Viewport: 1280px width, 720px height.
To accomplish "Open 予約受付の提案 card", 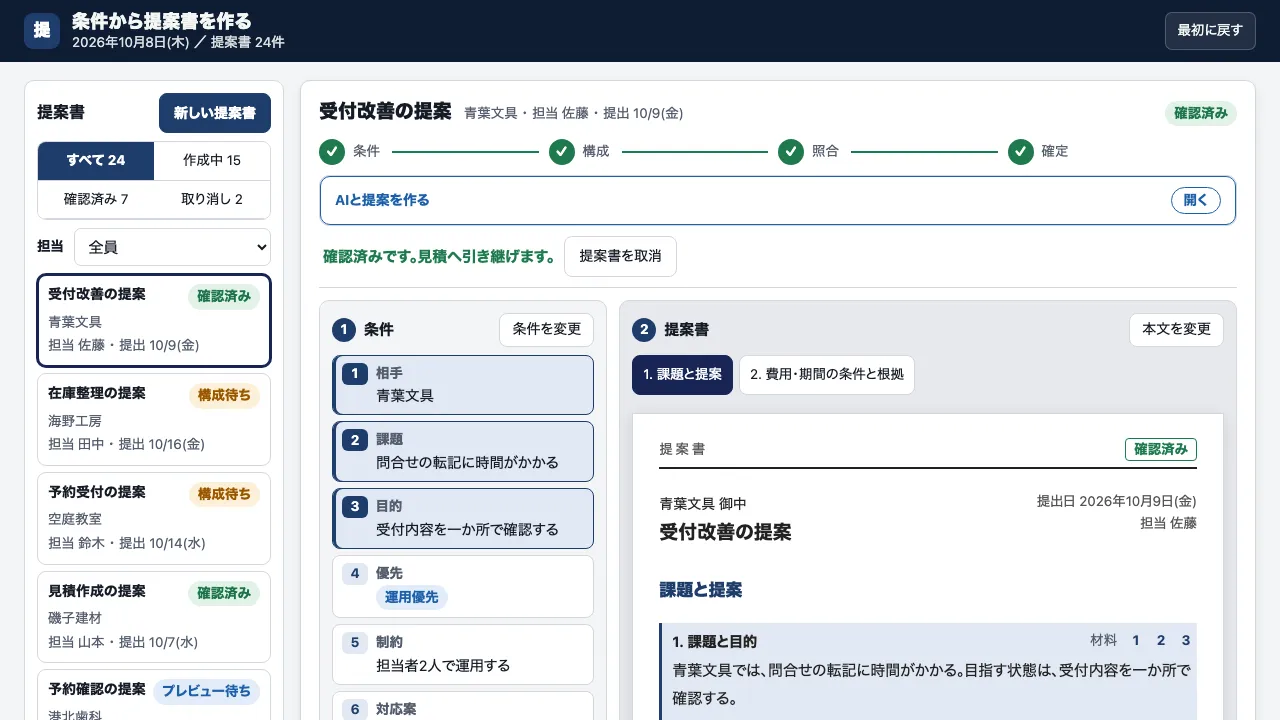I will pos(154,518).
